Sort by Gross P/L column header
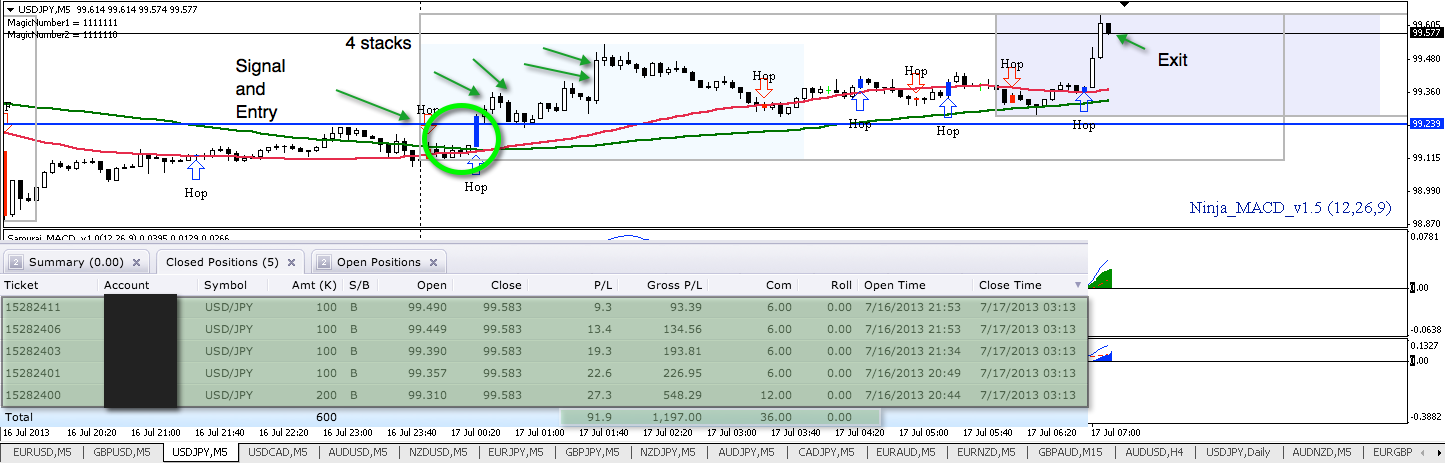Screen dimensions: 1445x464 click(x=674, y=285)
